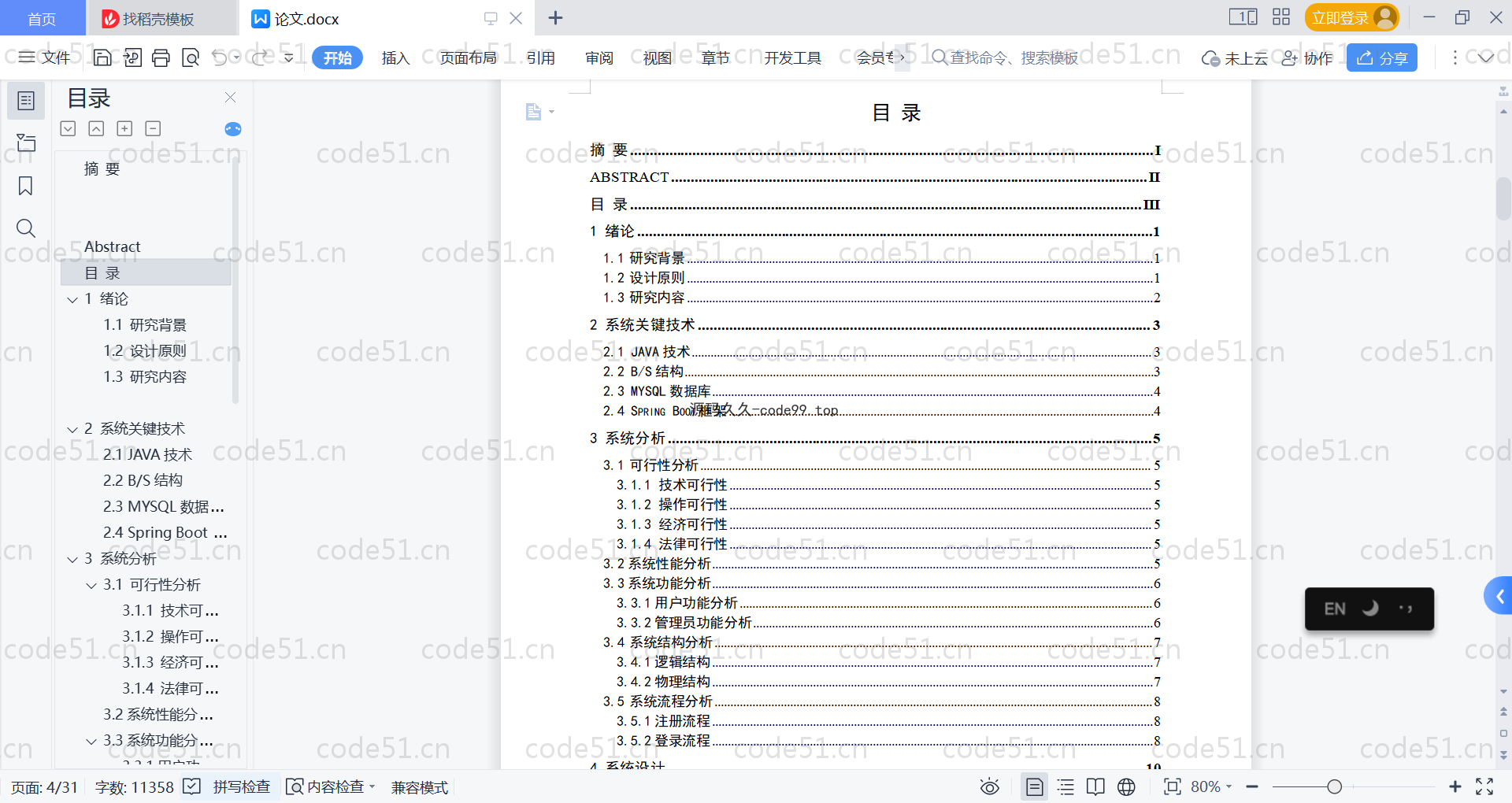Click the expand-all outline levels icon
The width and height of the screenshot is (1512, 803).
tap(68, 128)
